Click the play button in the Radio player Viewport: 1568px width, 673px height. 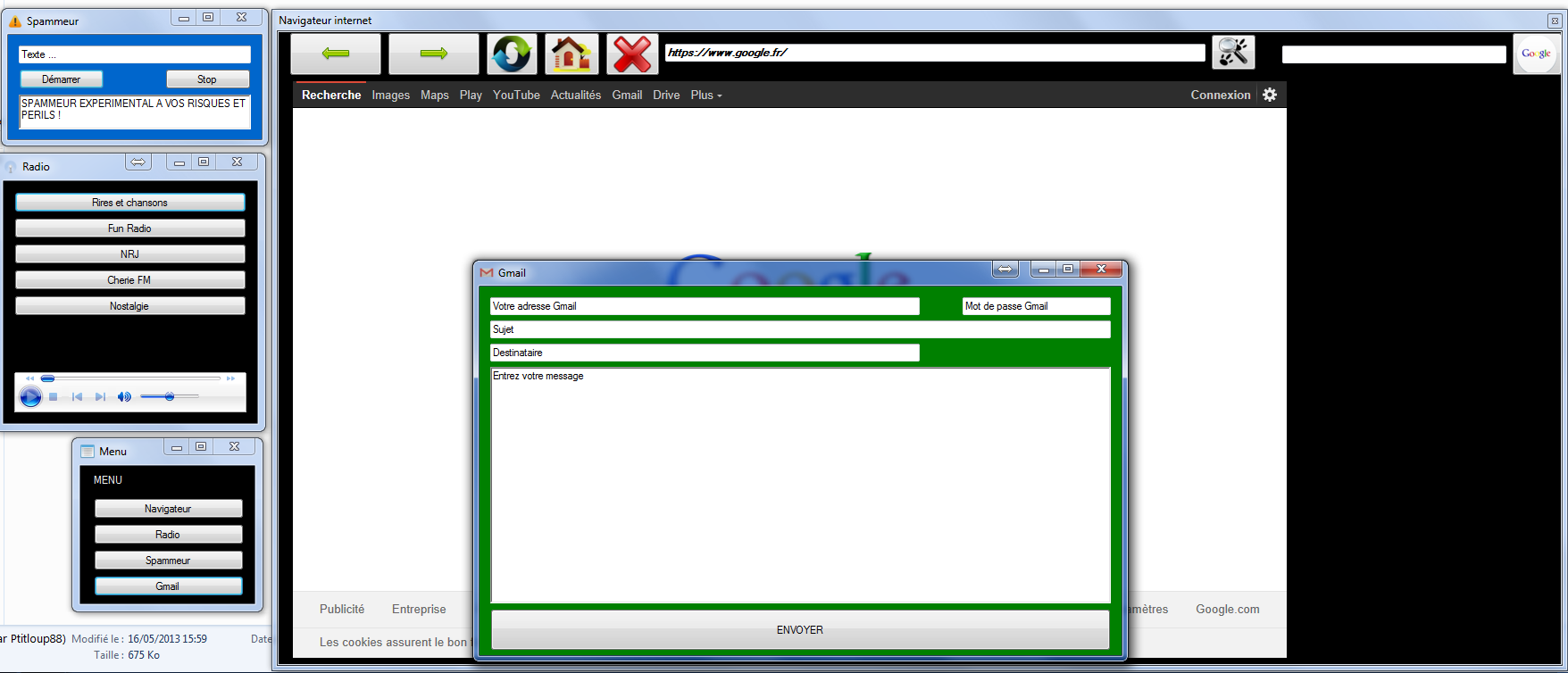click(x=30, y=397)
